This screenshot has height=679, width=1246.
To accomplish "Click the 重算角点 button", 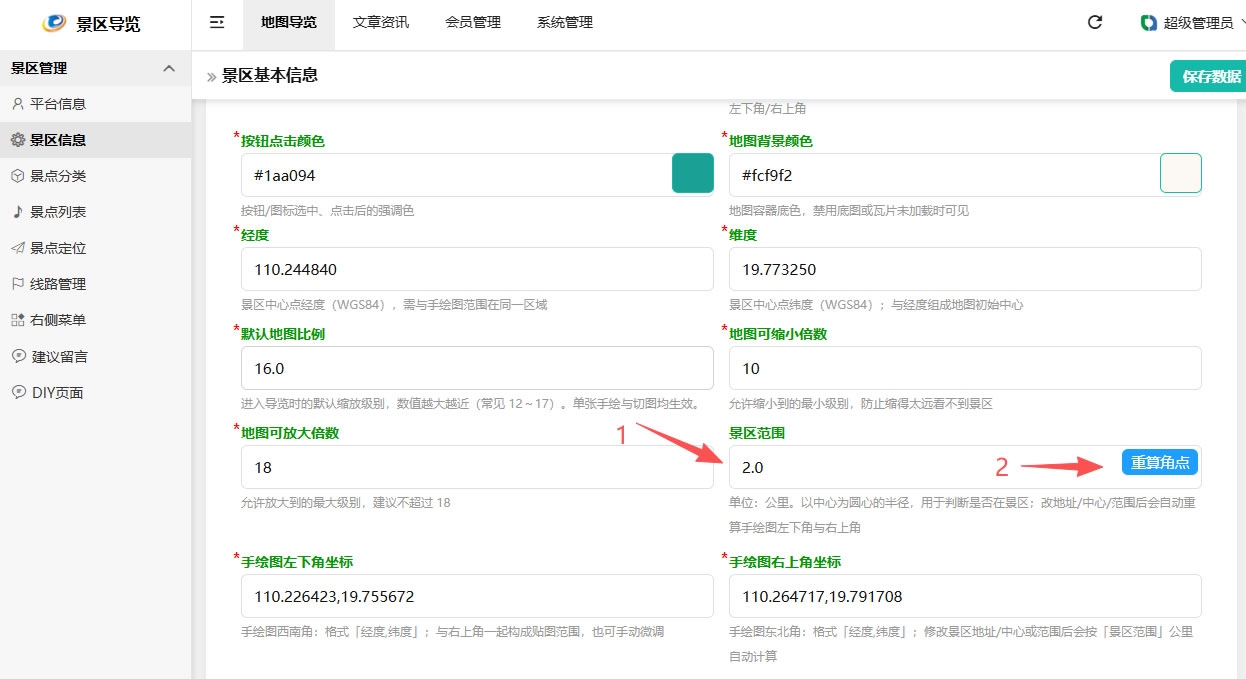I will [1160, 463].
